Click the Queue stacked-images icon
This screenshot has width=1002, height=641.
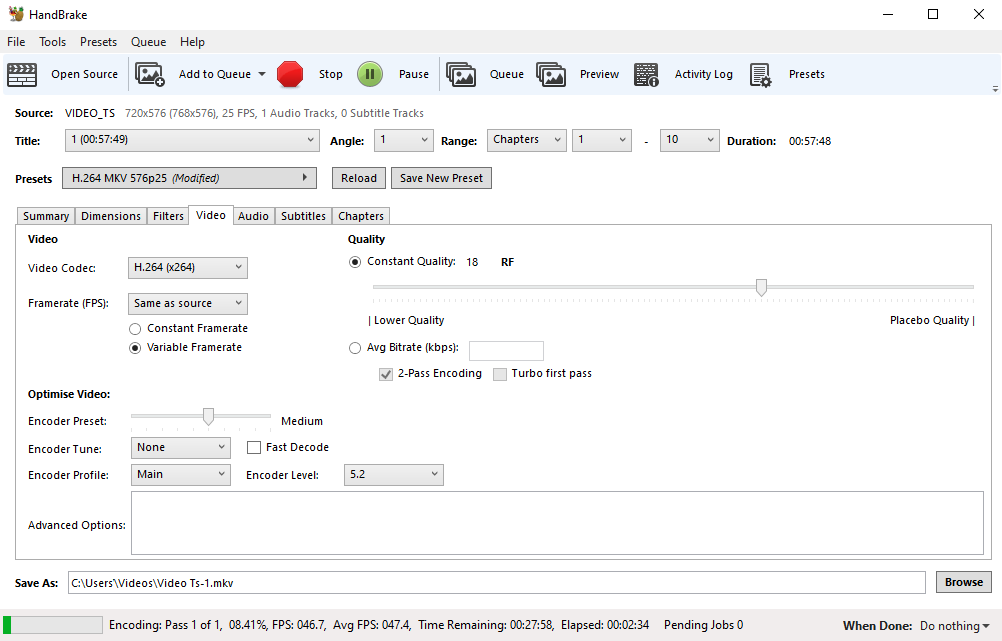[x=461, y=75]
